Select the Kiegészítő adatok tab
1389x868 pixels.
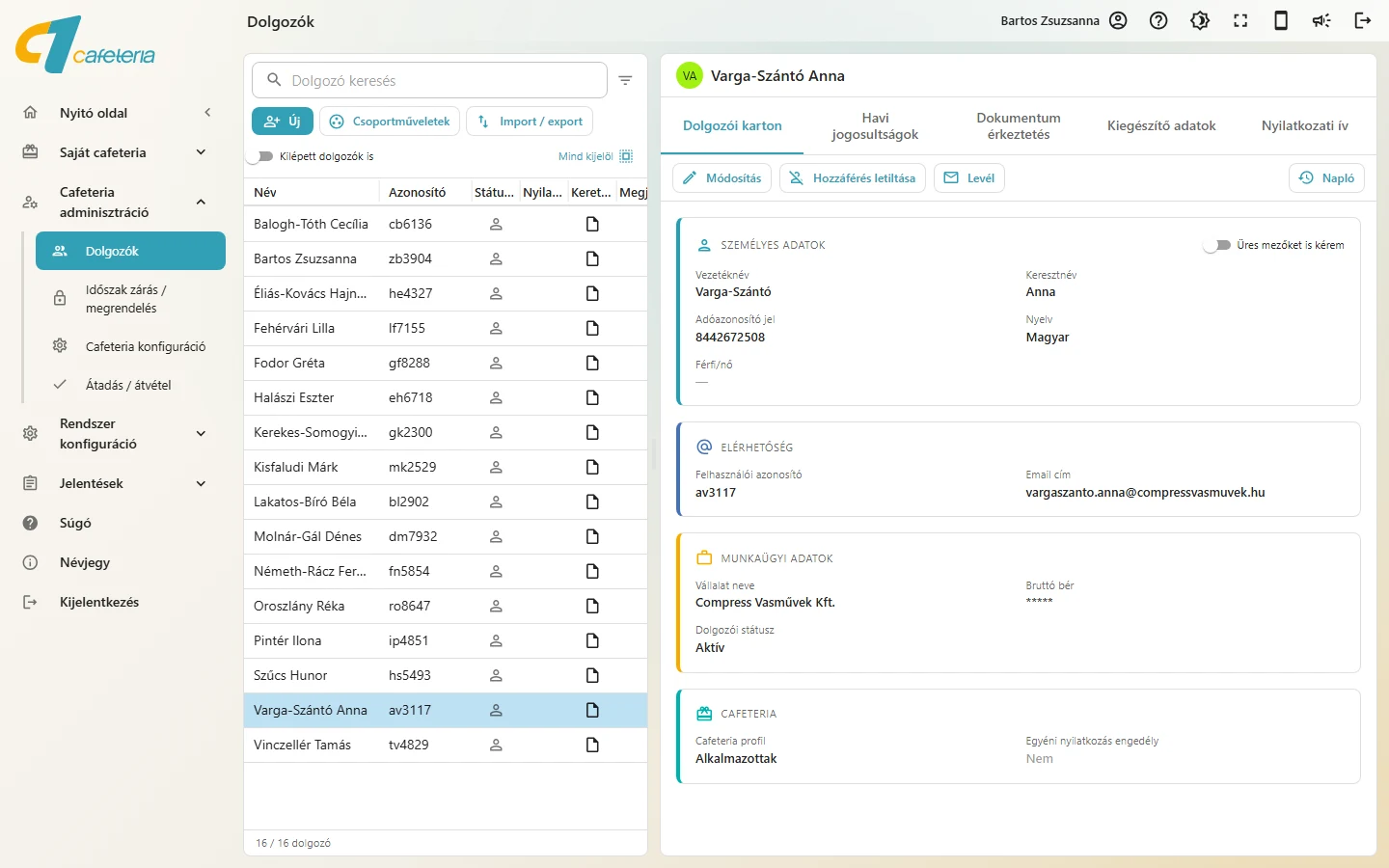tap(1161, 126)
